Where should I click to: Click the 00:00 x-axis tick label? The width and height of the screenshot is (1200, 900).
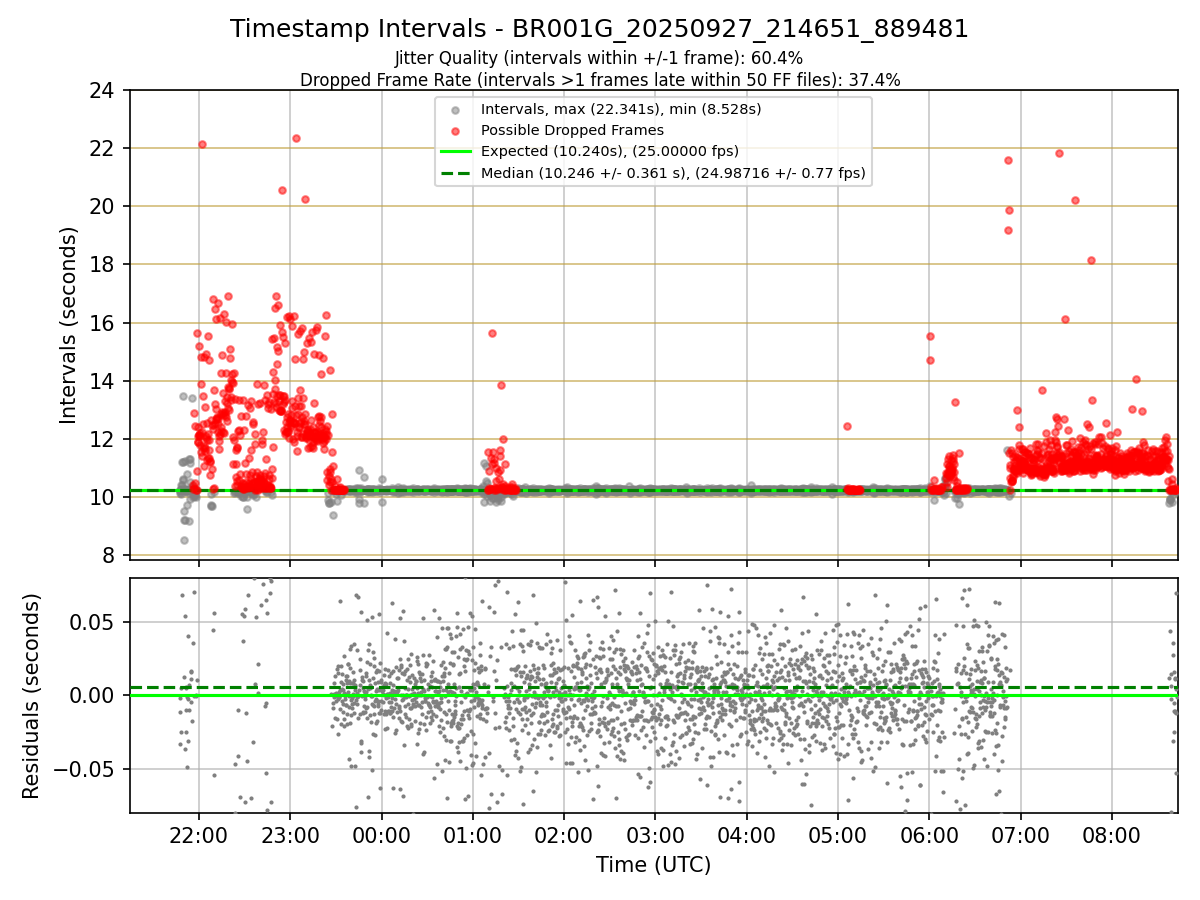(381, 836)
